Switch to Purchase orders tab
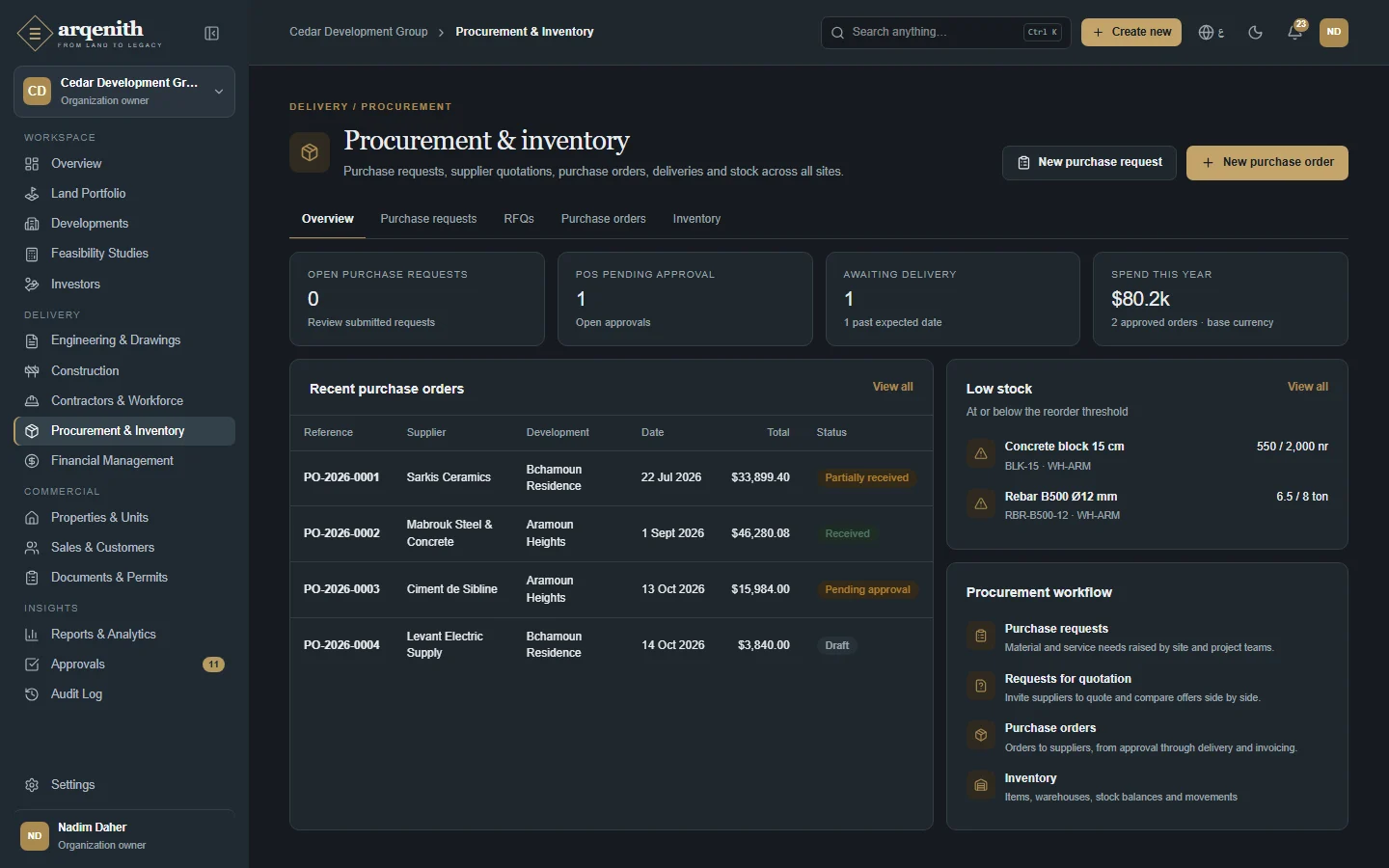 point(604,219)
